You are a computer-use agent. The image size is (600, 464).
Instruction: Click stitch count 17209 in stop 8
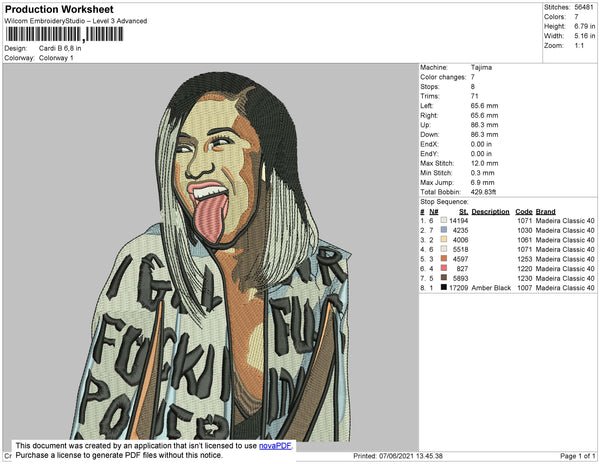[x=458, y=288]
